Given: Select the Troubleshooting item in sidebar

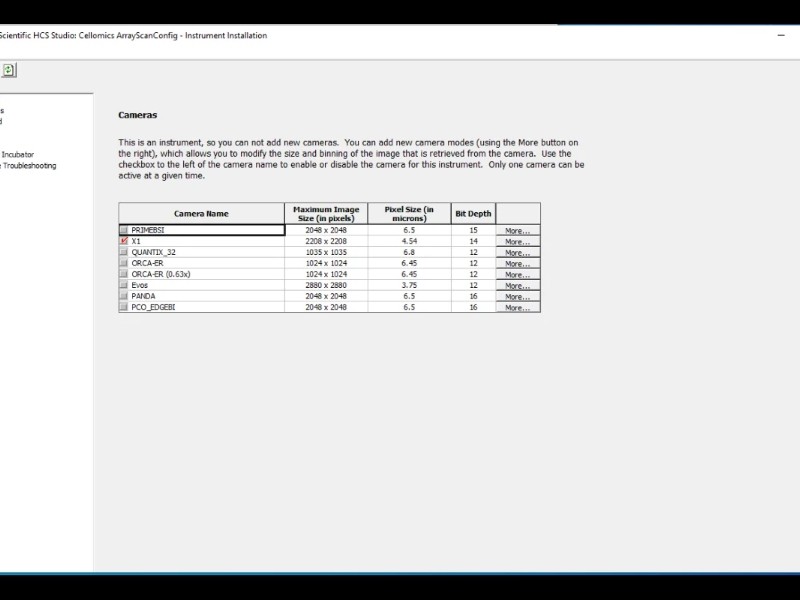Looking at the screenshot, I should pyautogui.click(x=29, y=165).
